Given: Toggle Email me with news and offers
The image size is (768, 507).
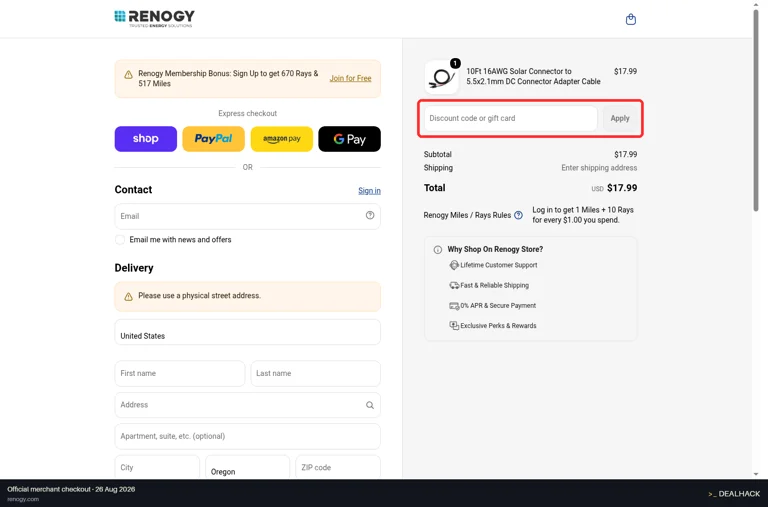Looking at the screenshot, I should [120, 240].
